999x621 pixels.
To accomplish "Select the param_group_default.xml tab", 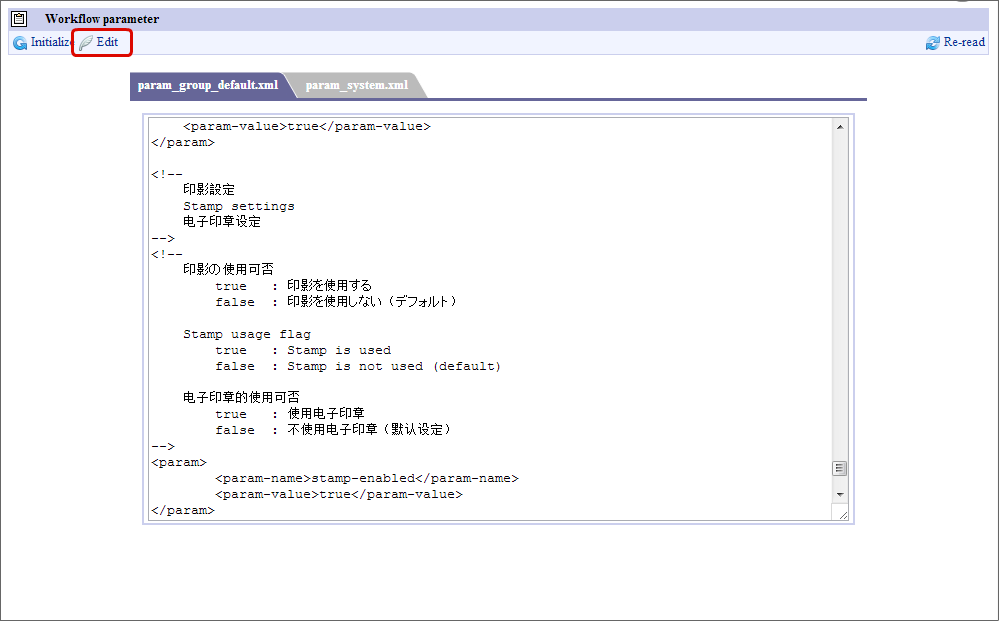I will click(208, 85).
